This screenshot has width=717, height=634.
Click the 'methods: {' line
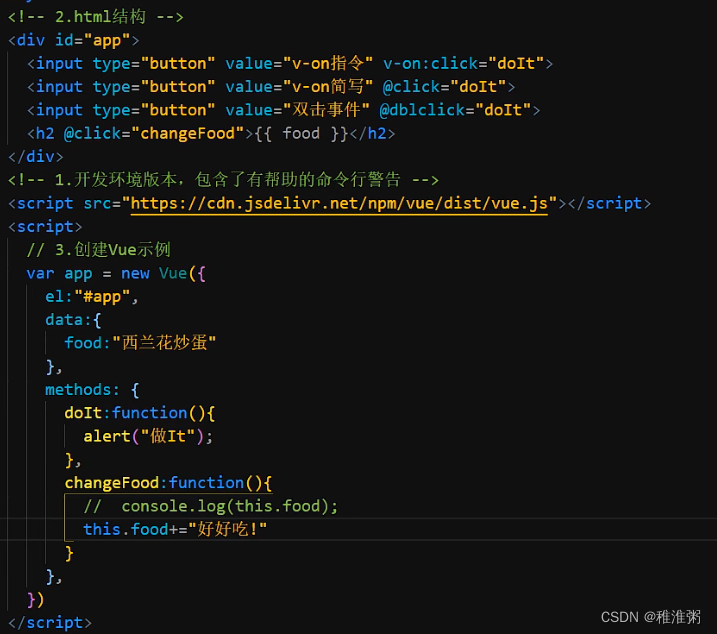click(x=92, y=390)
